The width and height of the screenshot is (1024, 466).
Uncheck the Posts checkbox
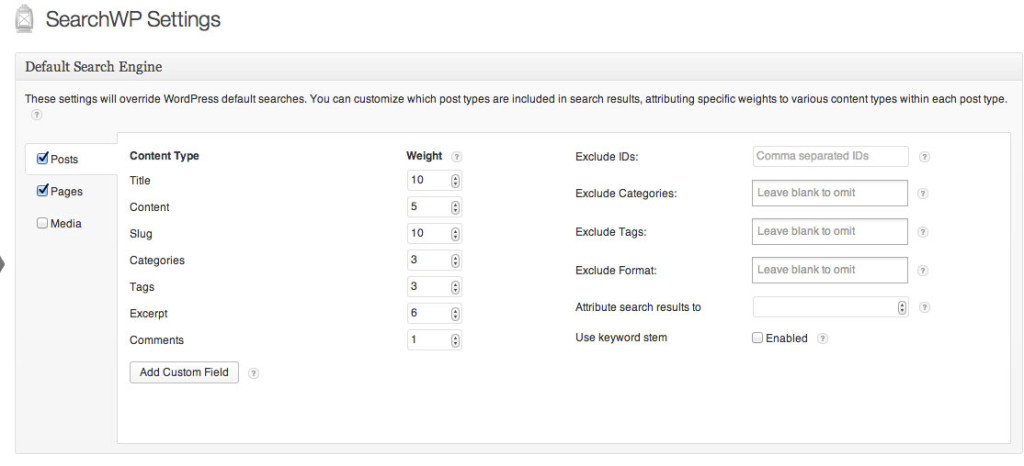click(43, 158)
